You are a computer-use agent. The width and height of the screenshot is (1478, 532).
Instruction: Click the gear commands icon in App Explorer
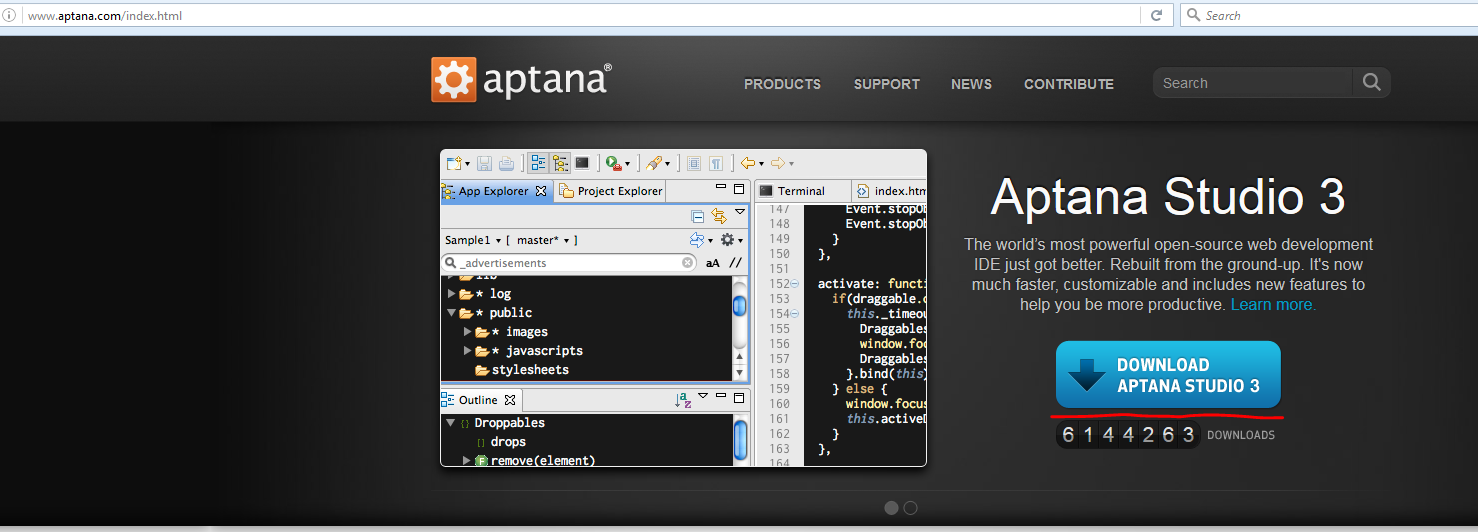point(727,240)
